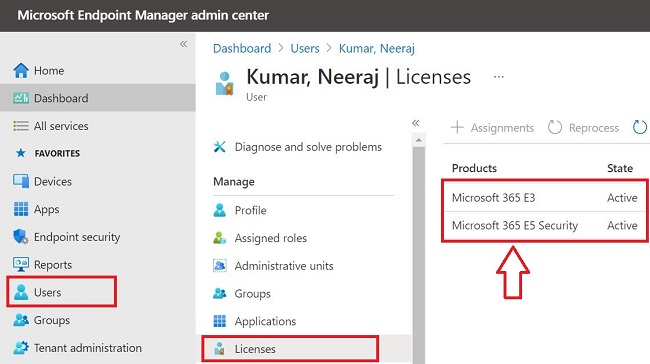This screenshot has width=650, height=364.
Task: Select the Microsoft 365 E5 Security row
Action: 545,226
